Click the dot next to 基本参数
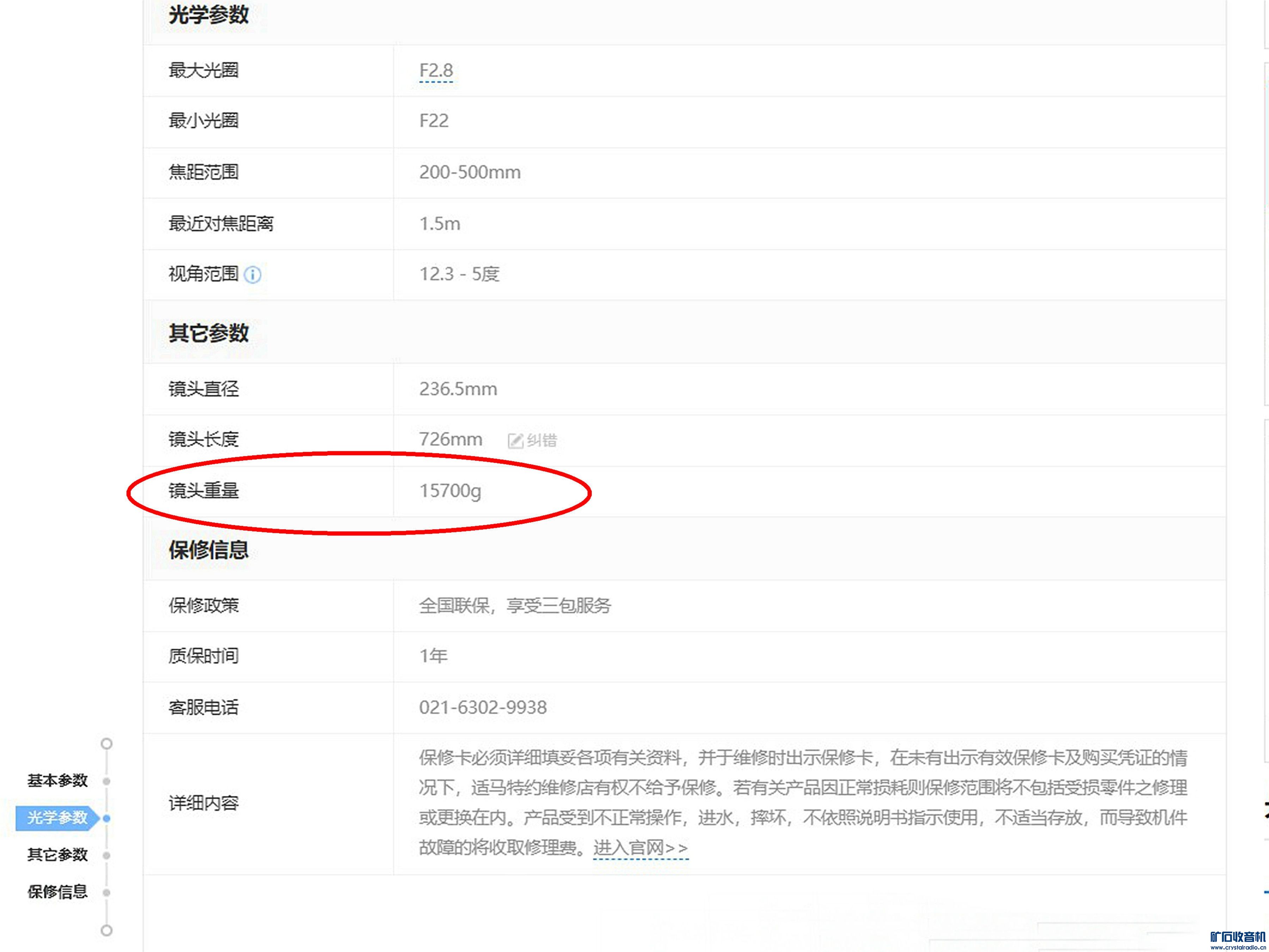1269x952 pixels. tap(106, 781)
